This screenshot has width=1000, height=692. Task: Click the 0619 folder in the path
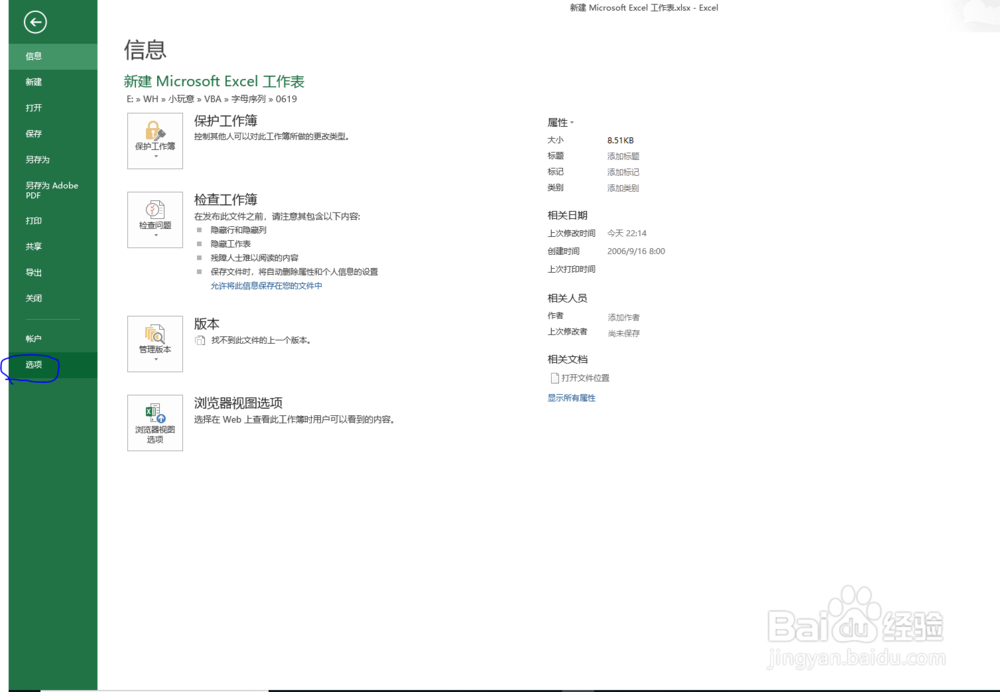tap(286, 99)
